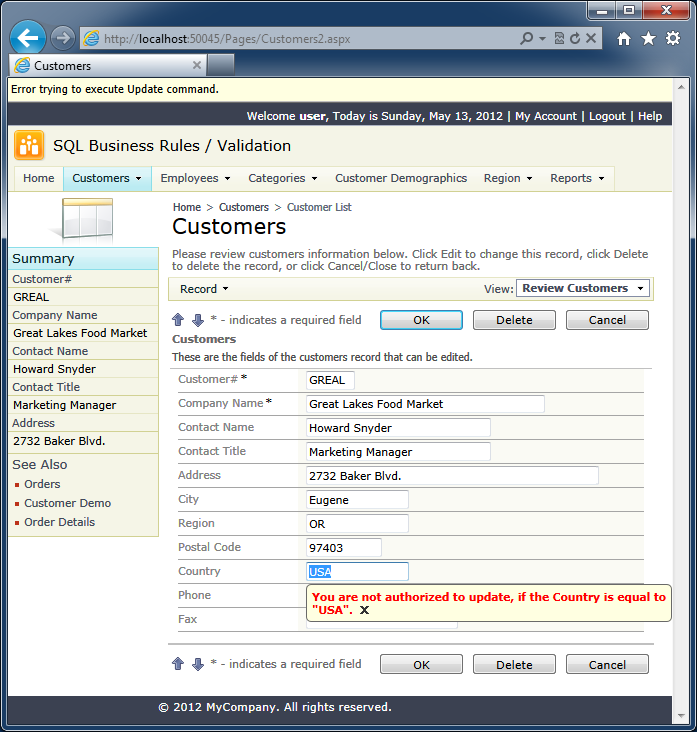Refresh the page using the address bar icon
This screenshot has height=732, width=697.
tap(575, 39)
